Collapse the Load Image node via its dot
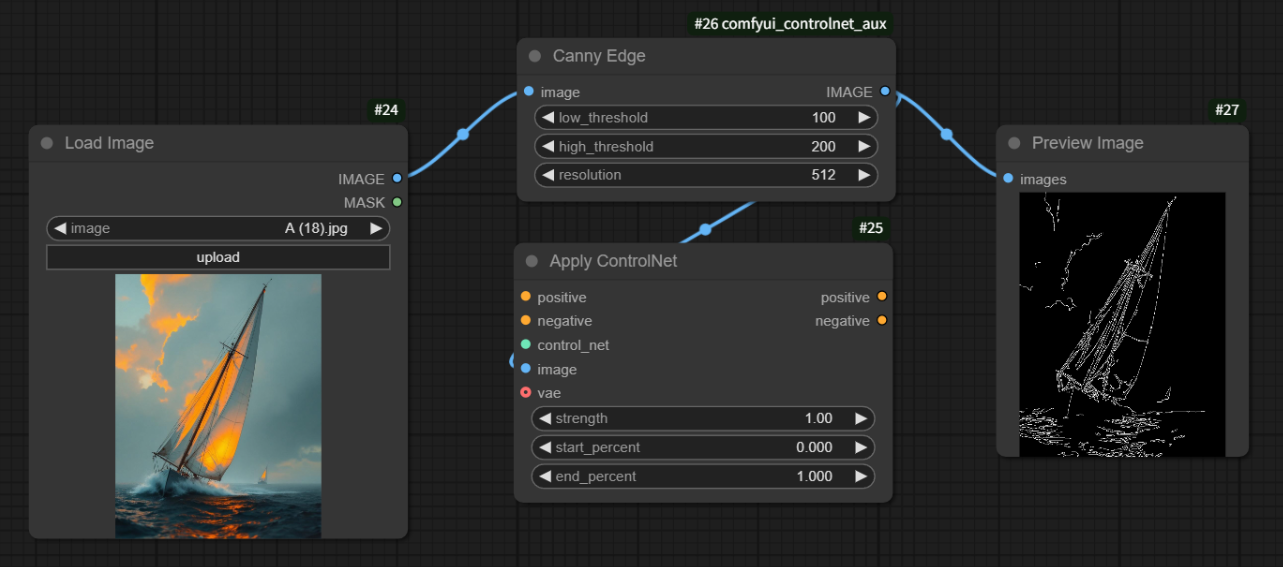Image resolution: width=1283 pixels, height=567 pixels. click(x=47, y=143)
